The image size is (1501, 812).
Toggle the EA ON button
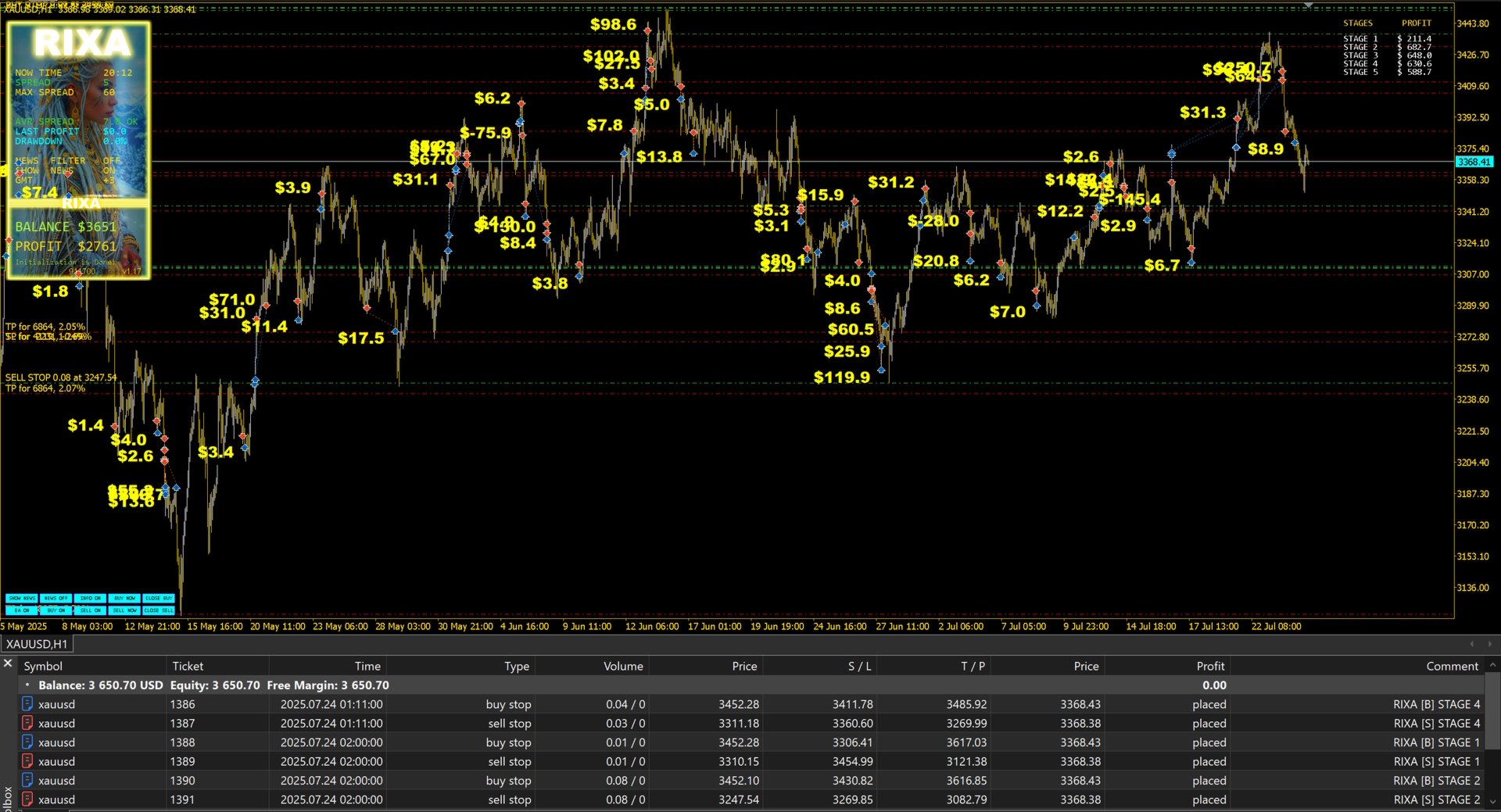pos(21,610)
